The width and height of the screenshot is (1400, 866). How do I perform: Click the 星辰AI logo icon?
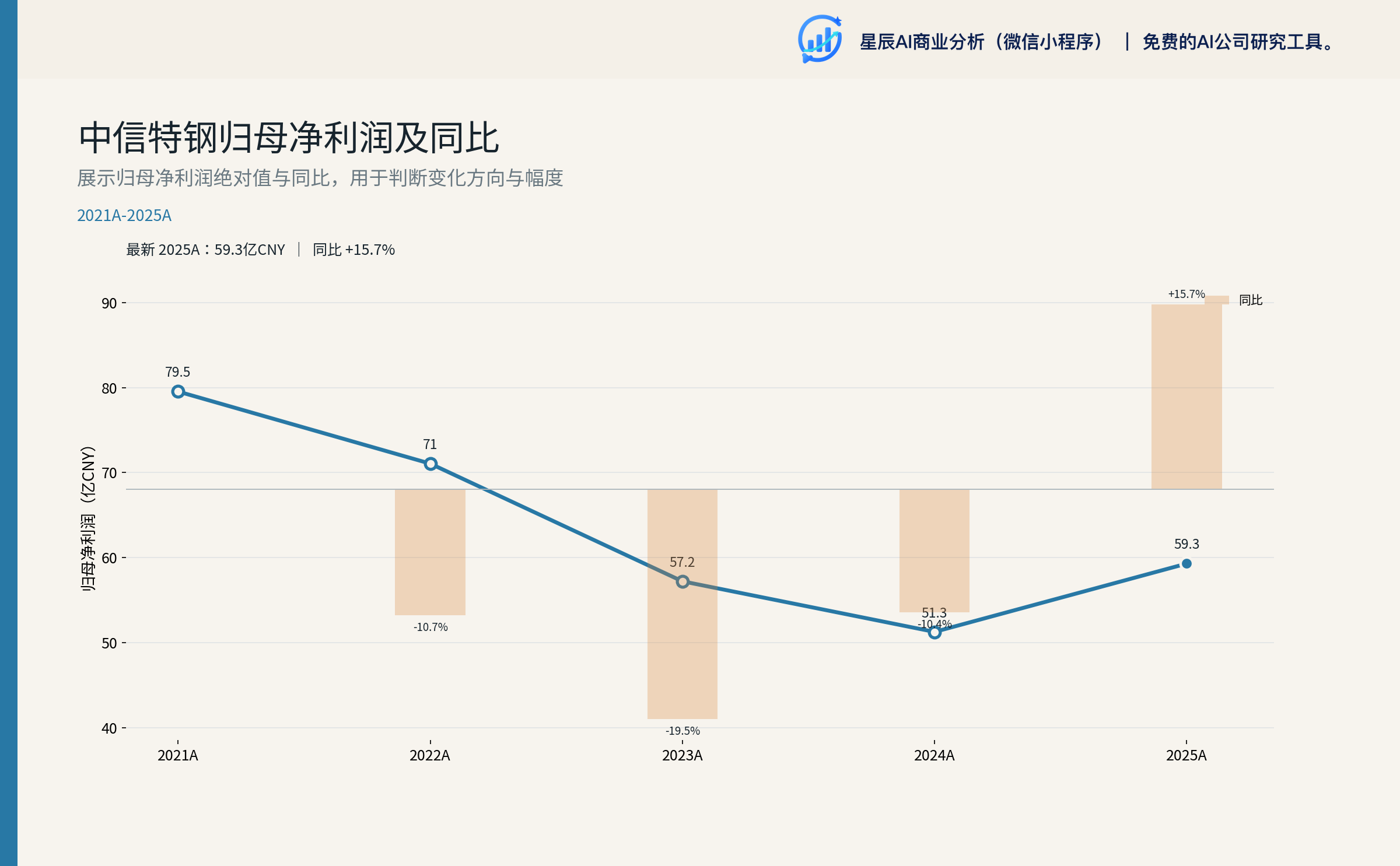[x=820, y=39]
